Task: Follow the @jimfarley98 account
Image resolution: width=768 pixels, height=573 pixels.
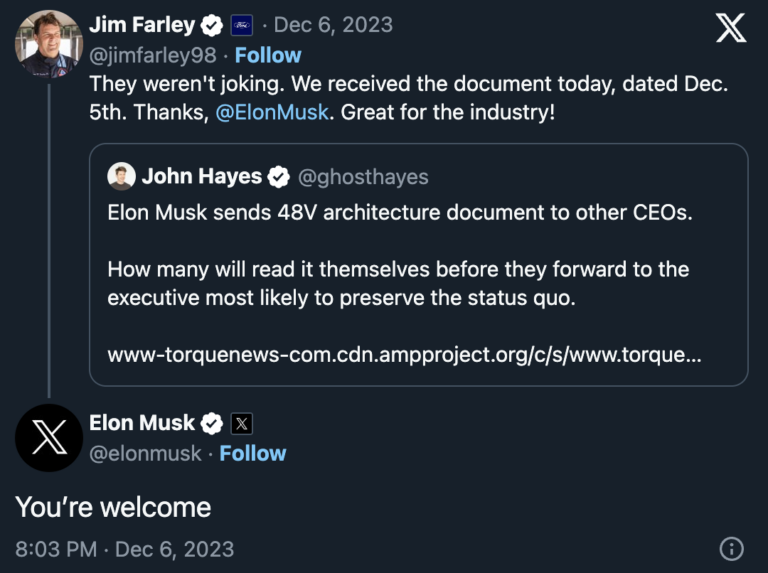Action: point(268,55)
